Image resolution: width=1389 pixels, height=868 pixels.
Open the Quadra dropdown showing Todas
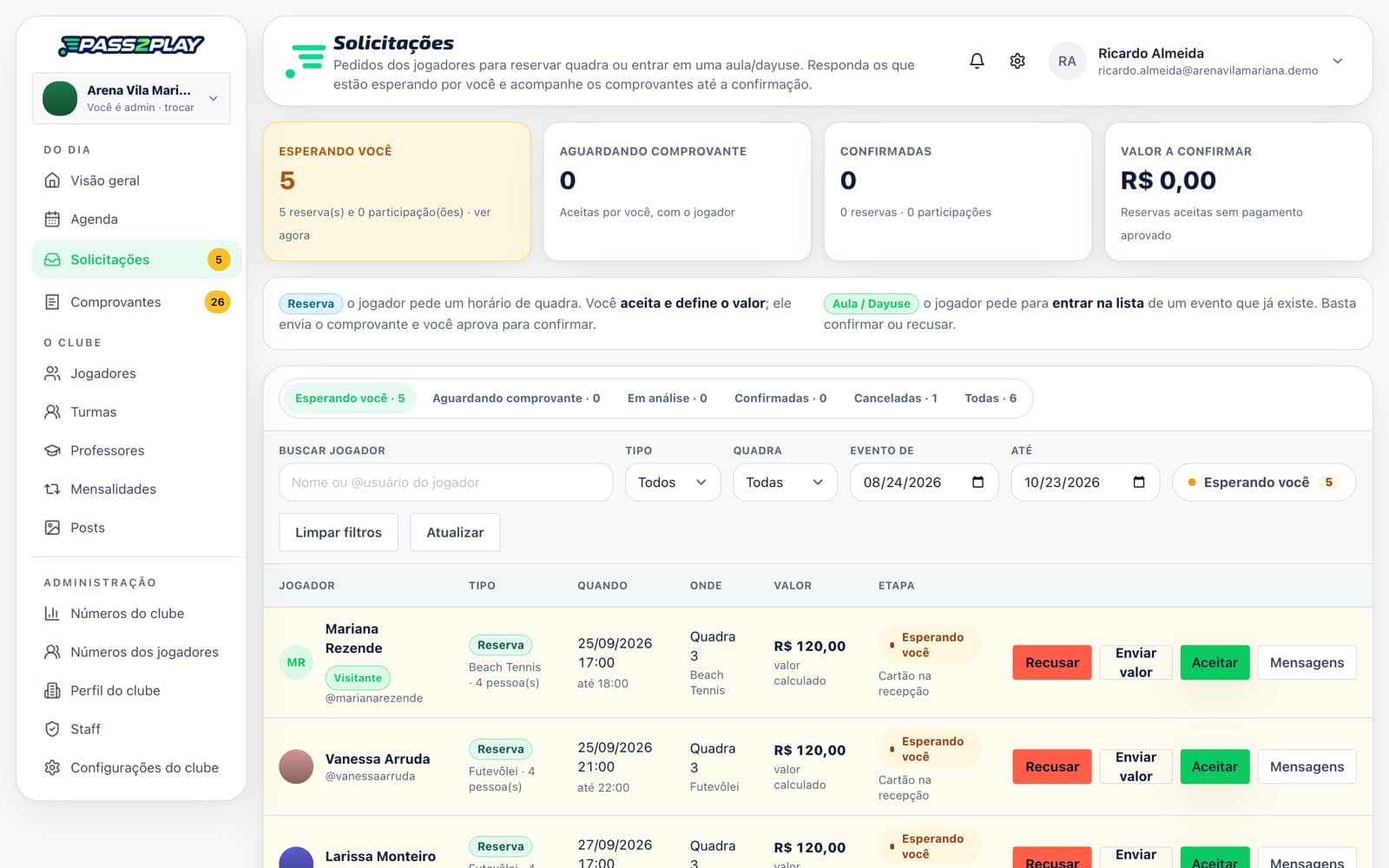pyautogui.click(x=785, y=482)
